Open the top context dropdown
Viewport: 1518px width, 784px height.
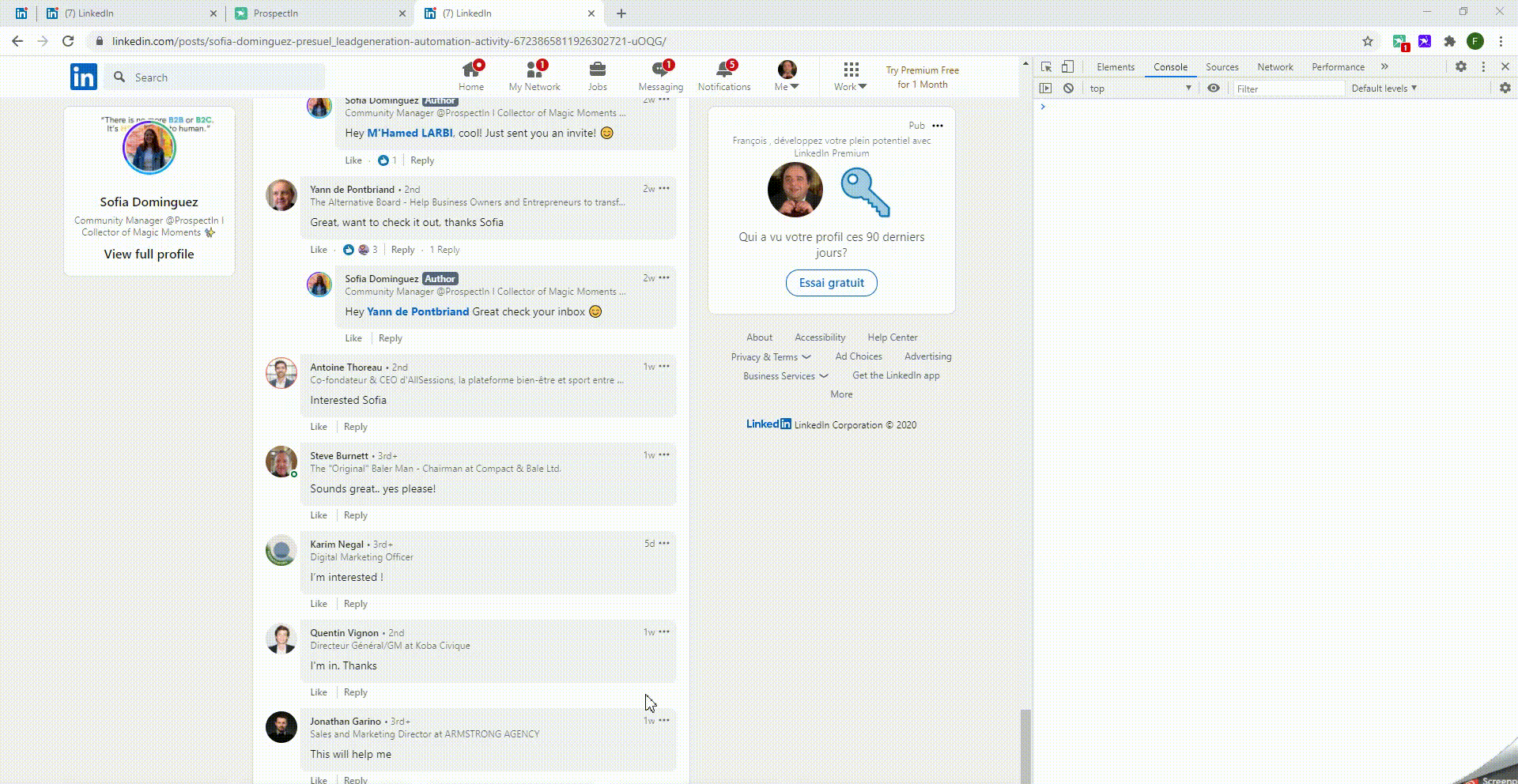click(1140, 89)
